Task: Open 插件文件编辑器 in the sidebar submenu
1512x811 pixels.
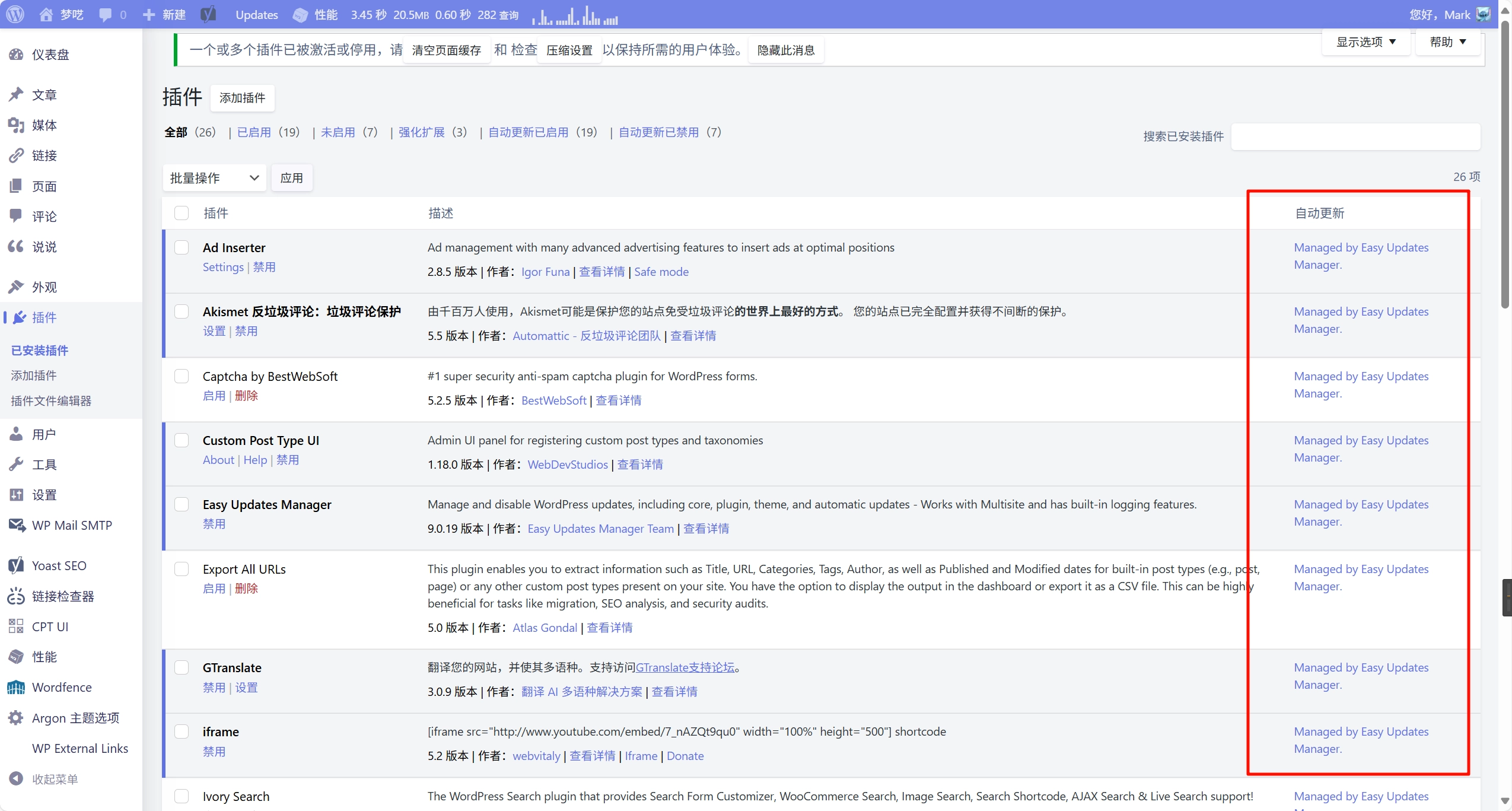Action: point(51,401)
